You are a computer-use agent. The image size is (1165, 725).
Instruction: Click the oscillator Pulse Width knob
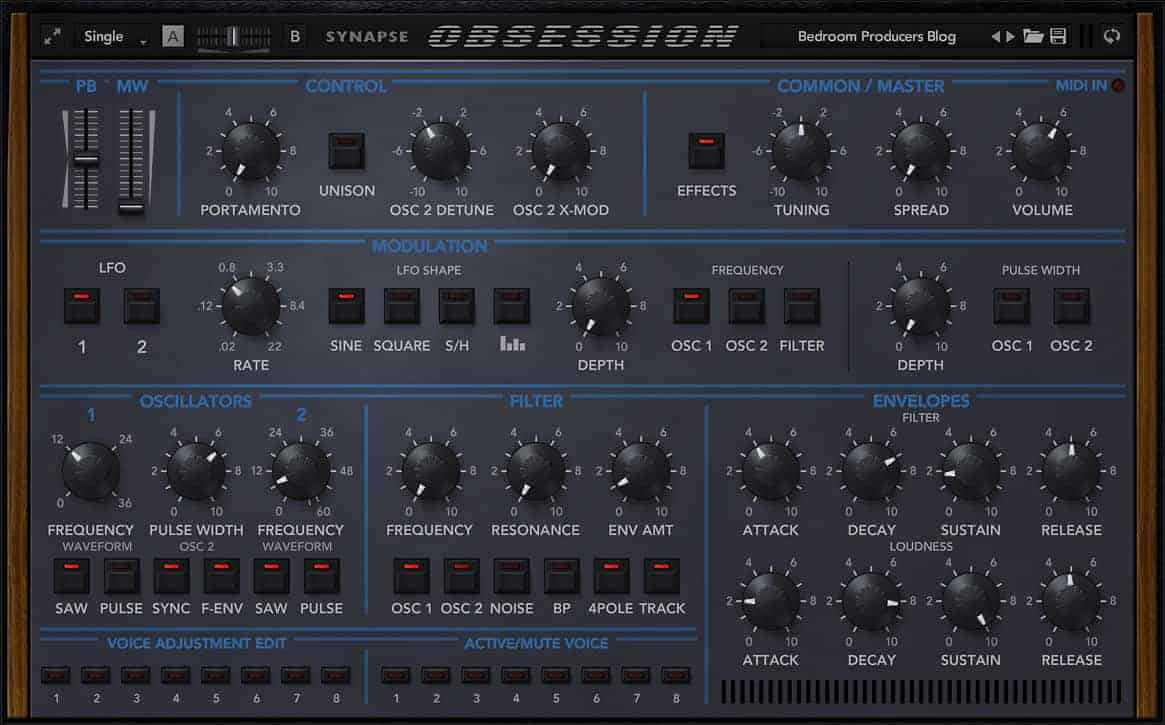[195, 471]
